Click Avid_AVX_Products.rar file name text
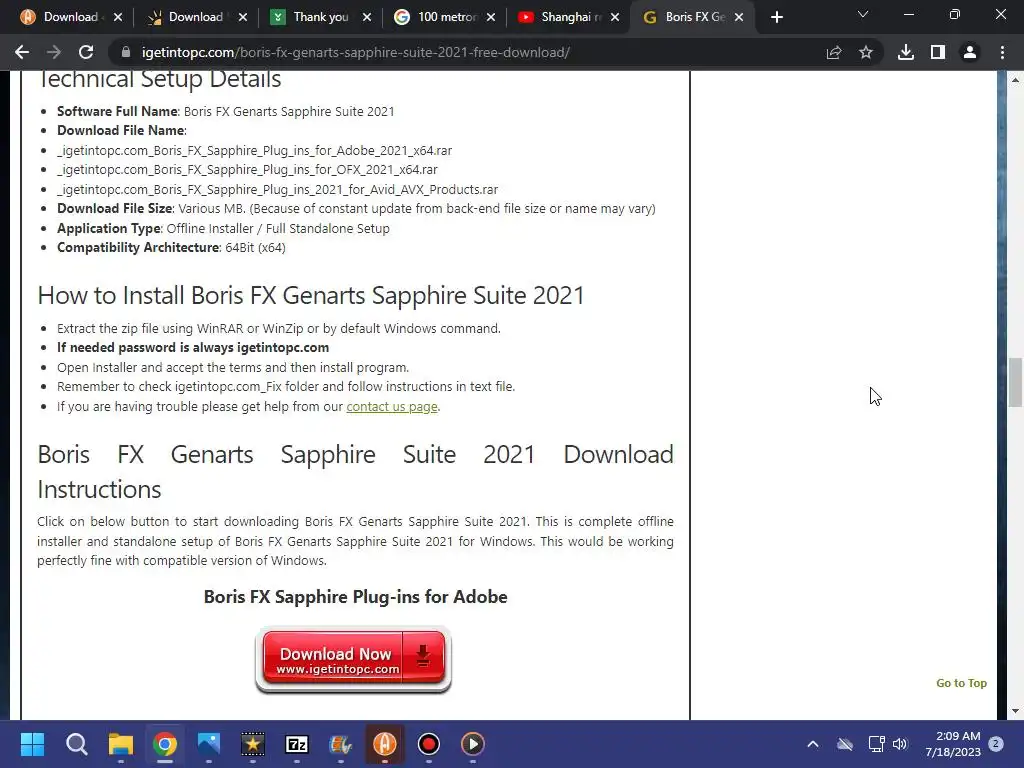1024x768 pixels. pos(278,189)
